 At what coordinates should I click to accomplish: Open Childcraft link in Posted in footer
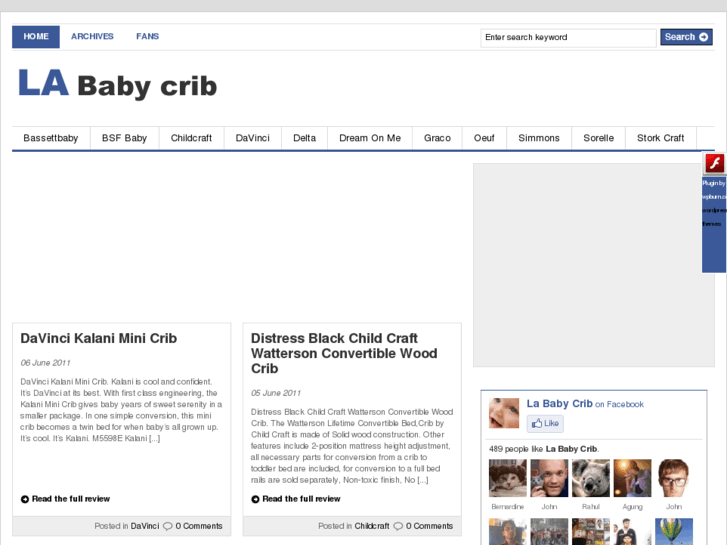[372, 526]
